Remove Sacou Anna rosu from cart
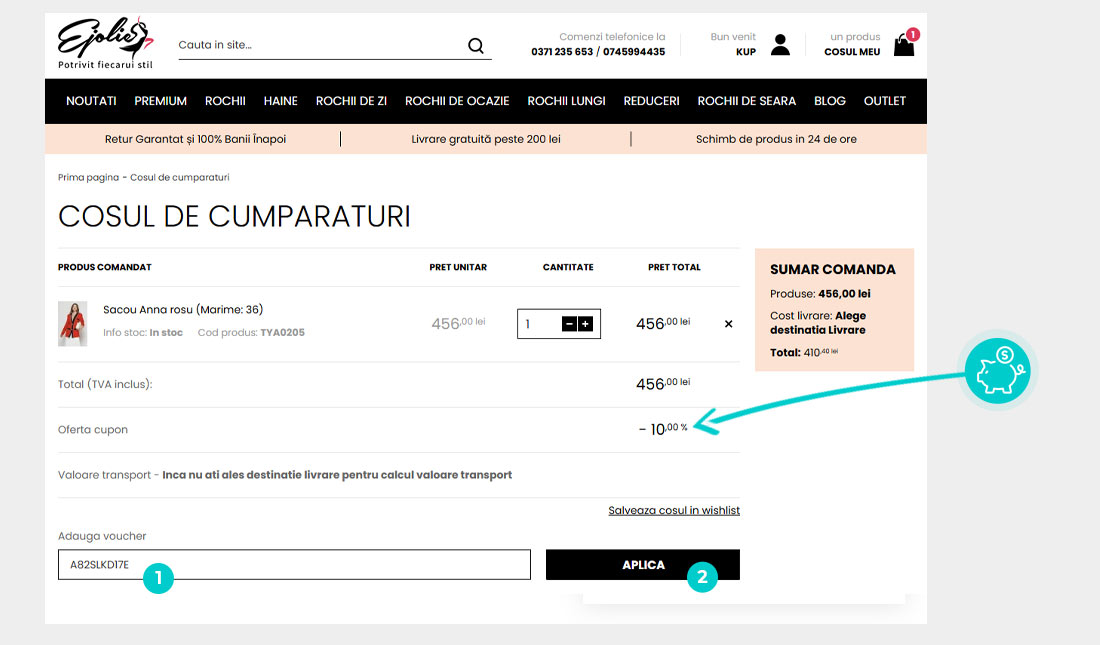The width and height of the screenshot is (1100, 645). click(728, 324)
